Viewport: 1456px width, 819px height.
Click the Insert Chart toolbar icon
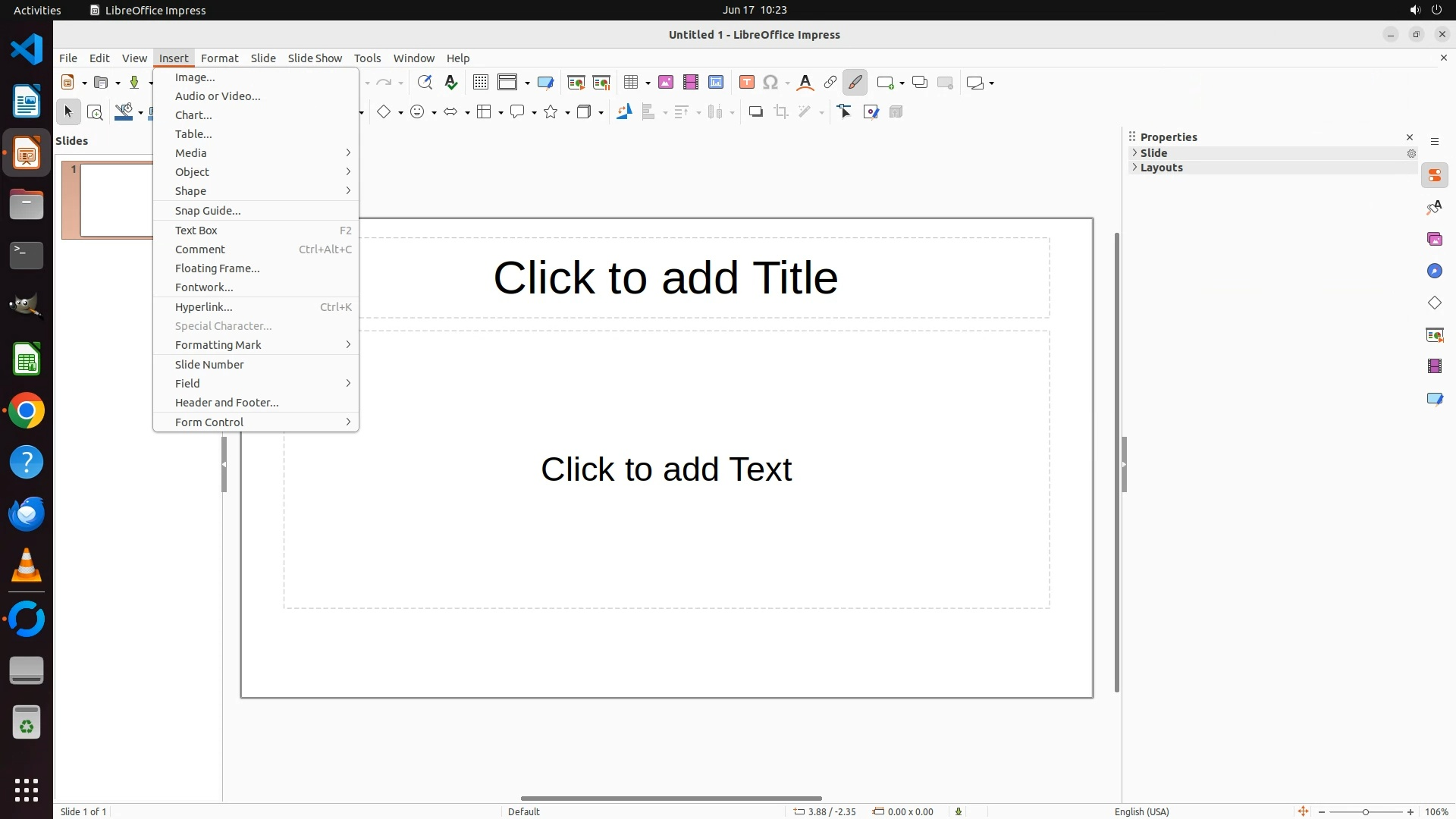point(715,83)
